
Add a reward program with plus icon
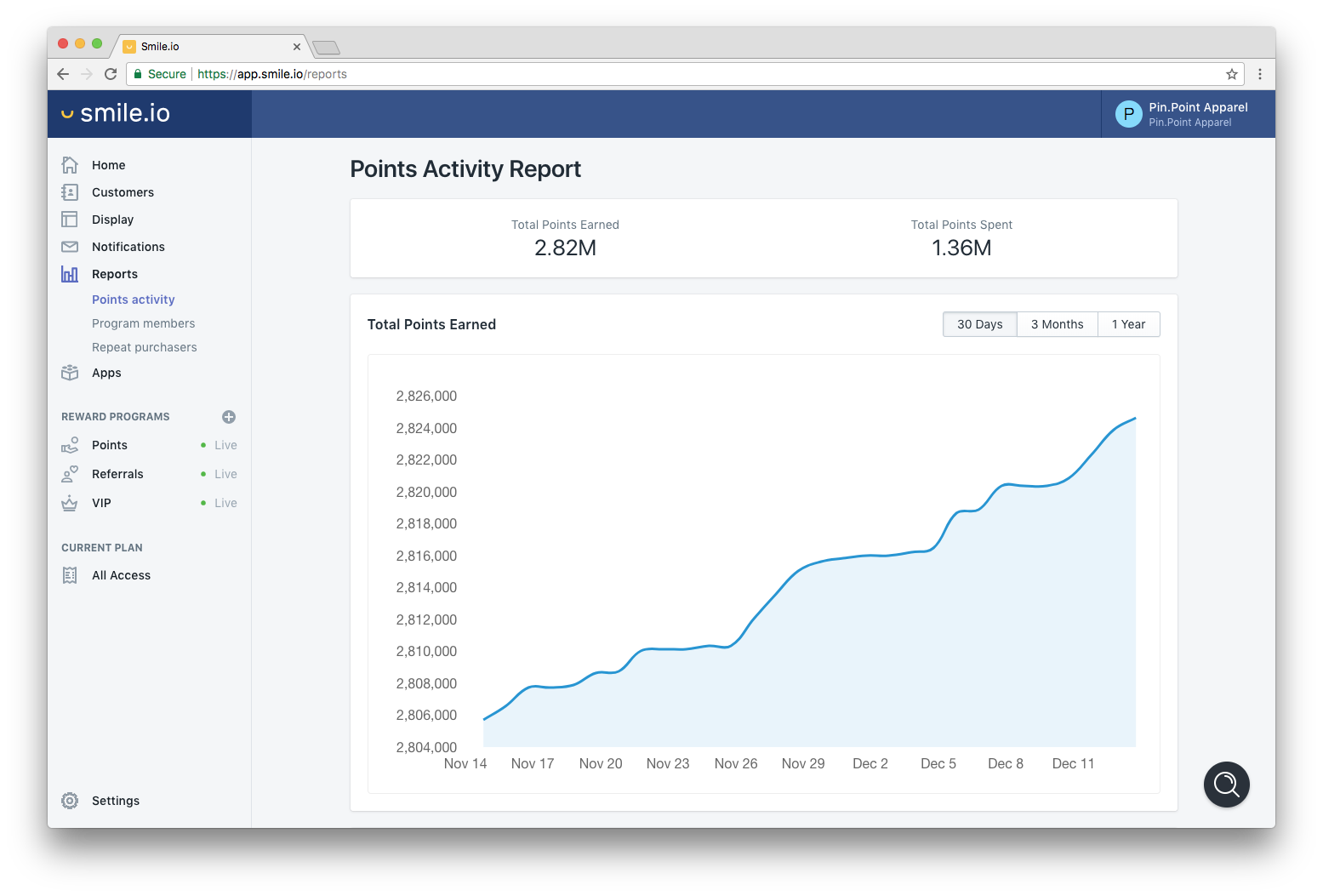[x=229, y=417]
